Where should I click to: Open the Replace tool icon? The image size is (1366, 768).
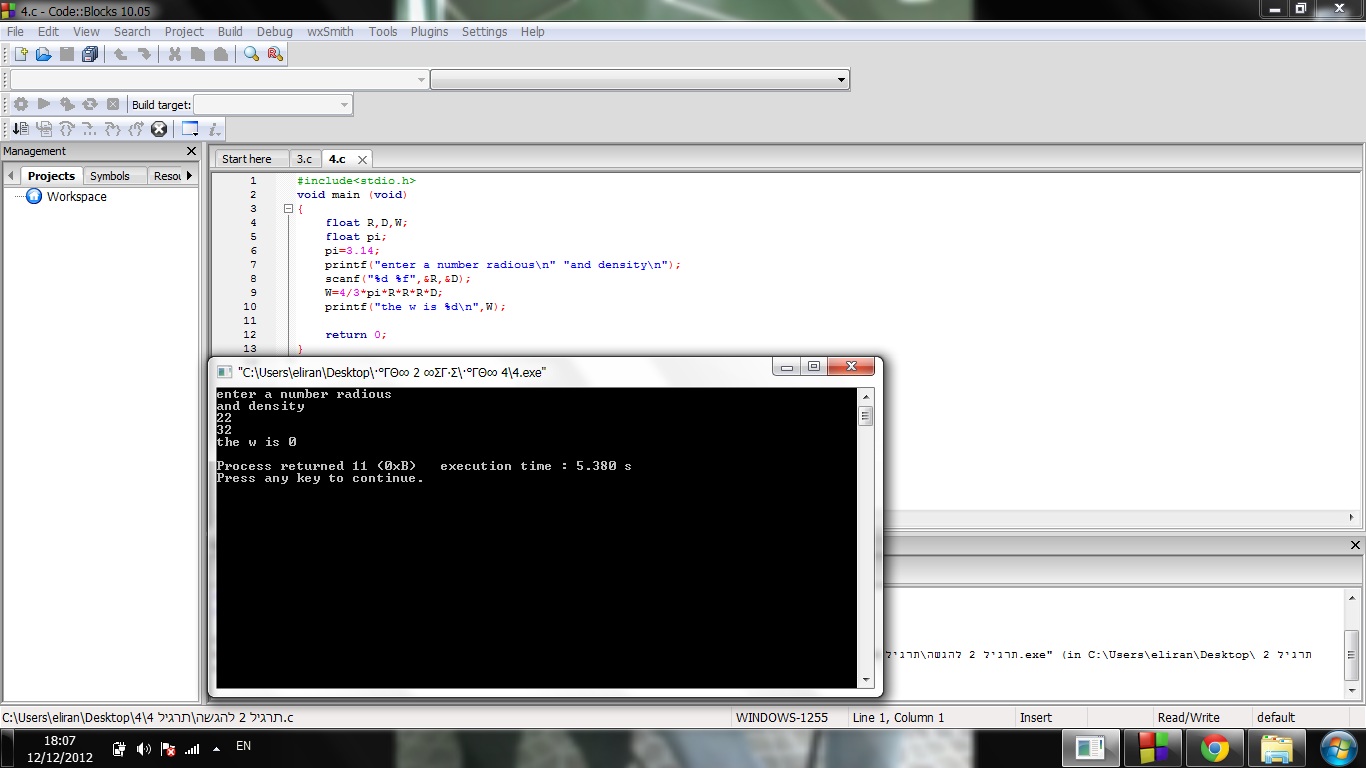point(275,55)
